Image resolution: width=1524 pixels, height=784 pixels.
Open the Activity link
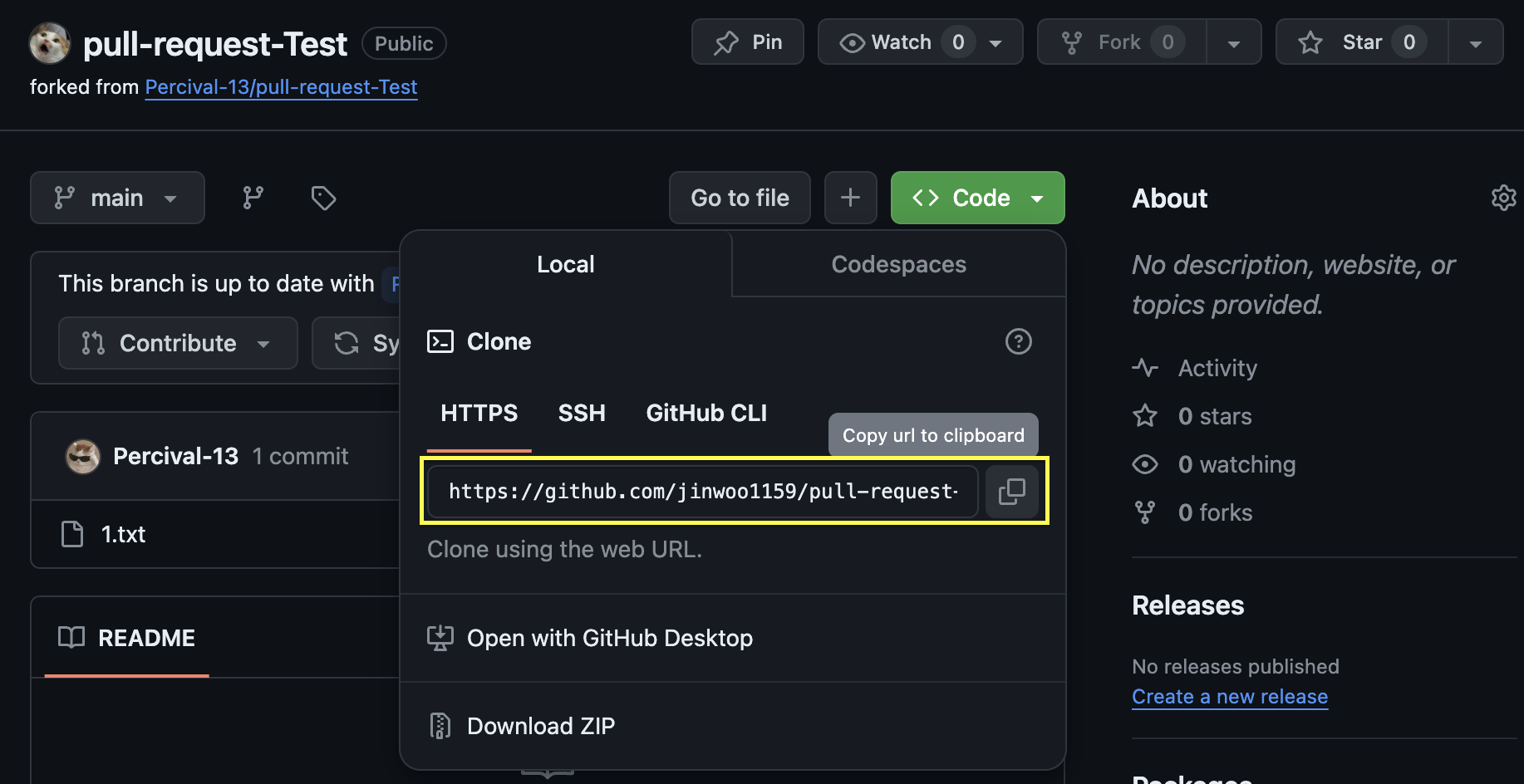[x=1195, y=368]
